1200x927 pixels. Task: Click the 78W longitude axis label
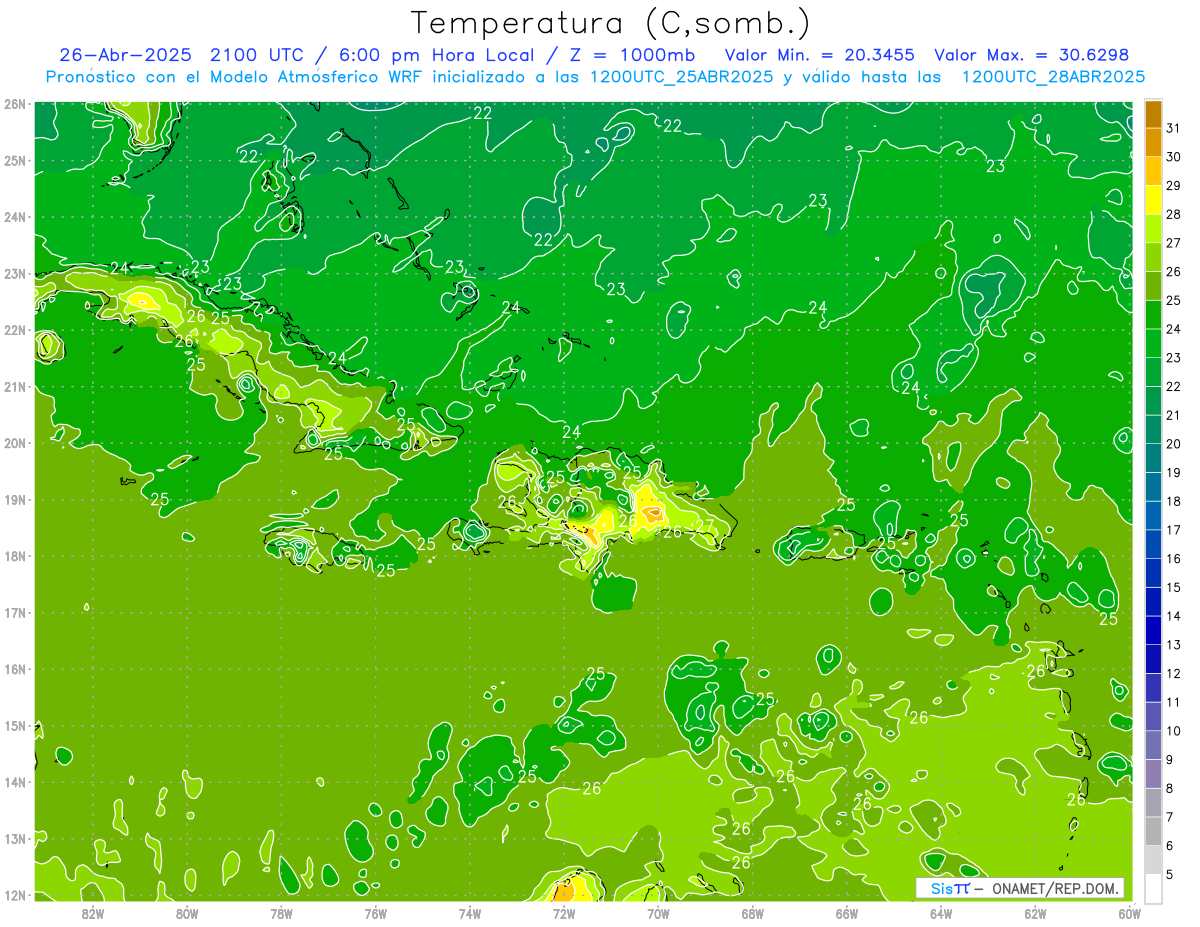tap(281, 912)
